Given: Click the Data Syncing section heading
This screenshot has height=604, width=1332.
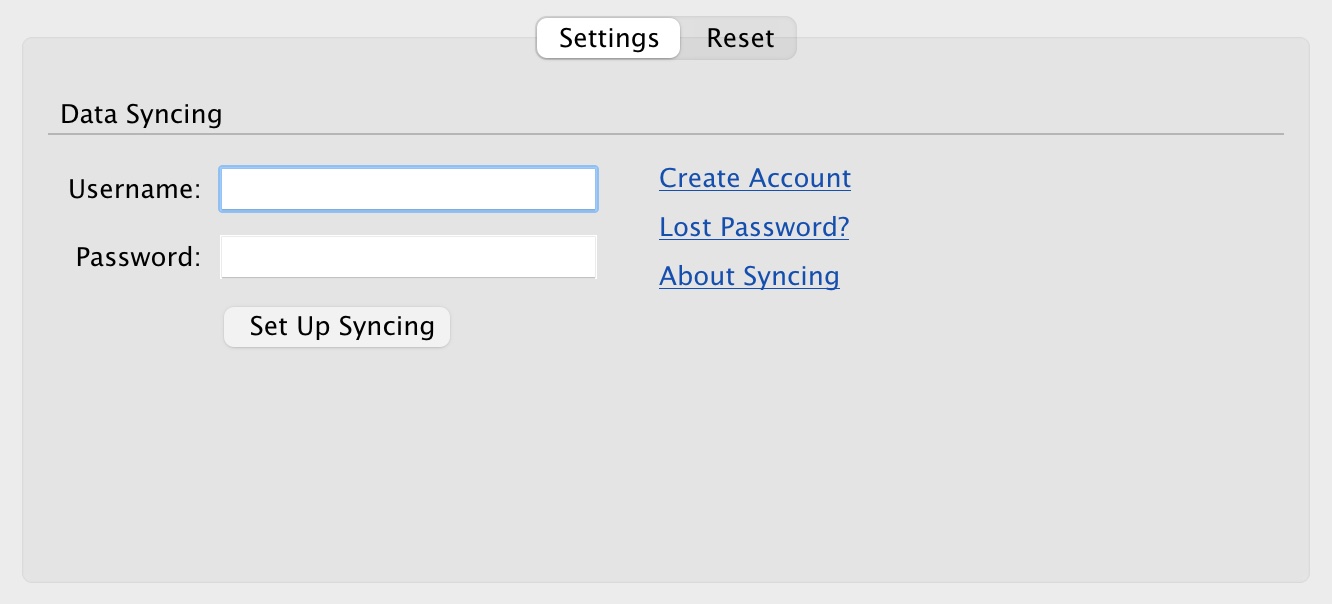Looking at the screenshot, I should [141, 114].
